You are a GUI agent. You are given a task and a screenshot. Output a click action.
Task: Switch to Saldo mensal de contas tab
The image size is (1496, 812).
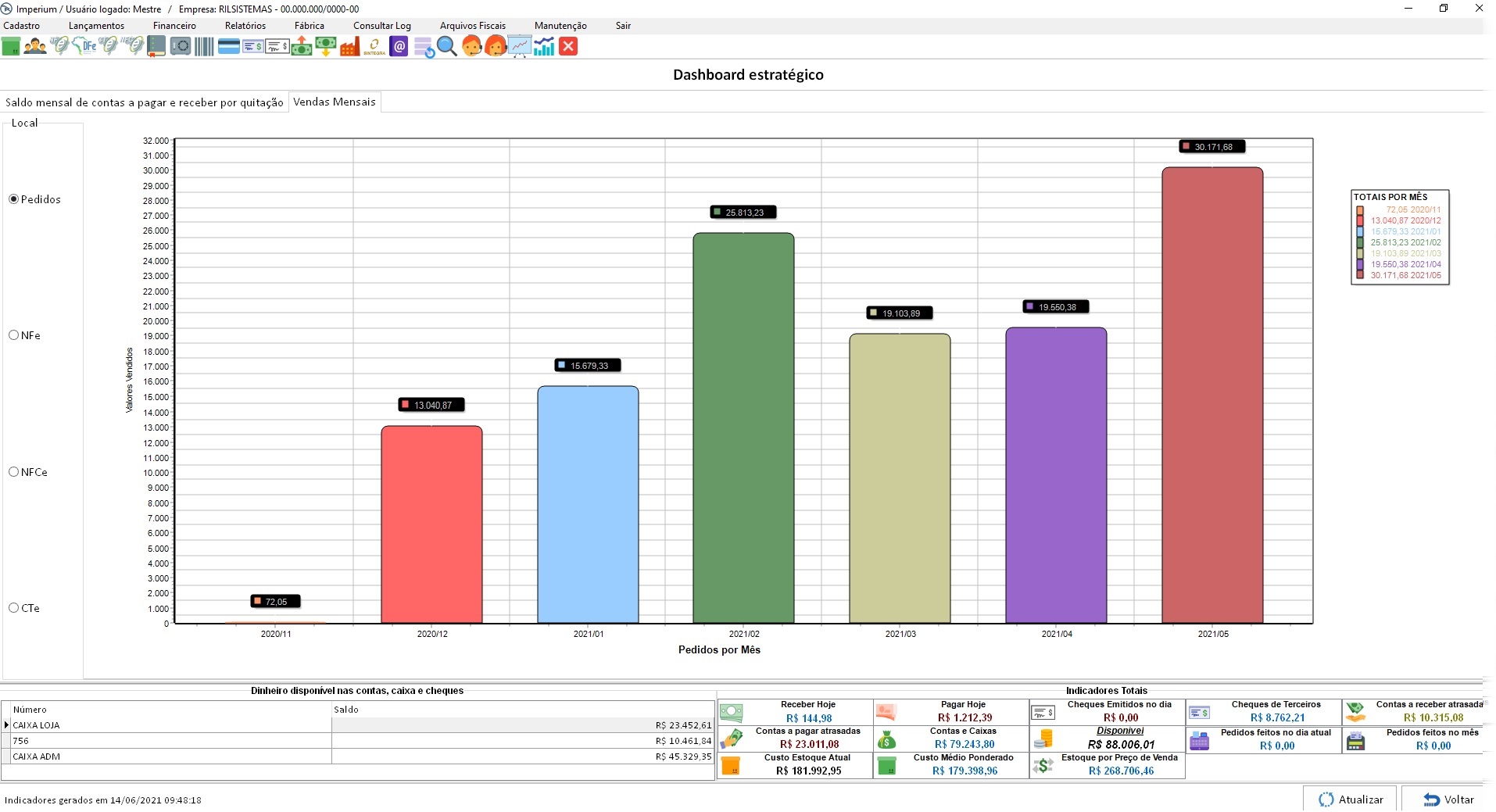click(x=145, y=102)
